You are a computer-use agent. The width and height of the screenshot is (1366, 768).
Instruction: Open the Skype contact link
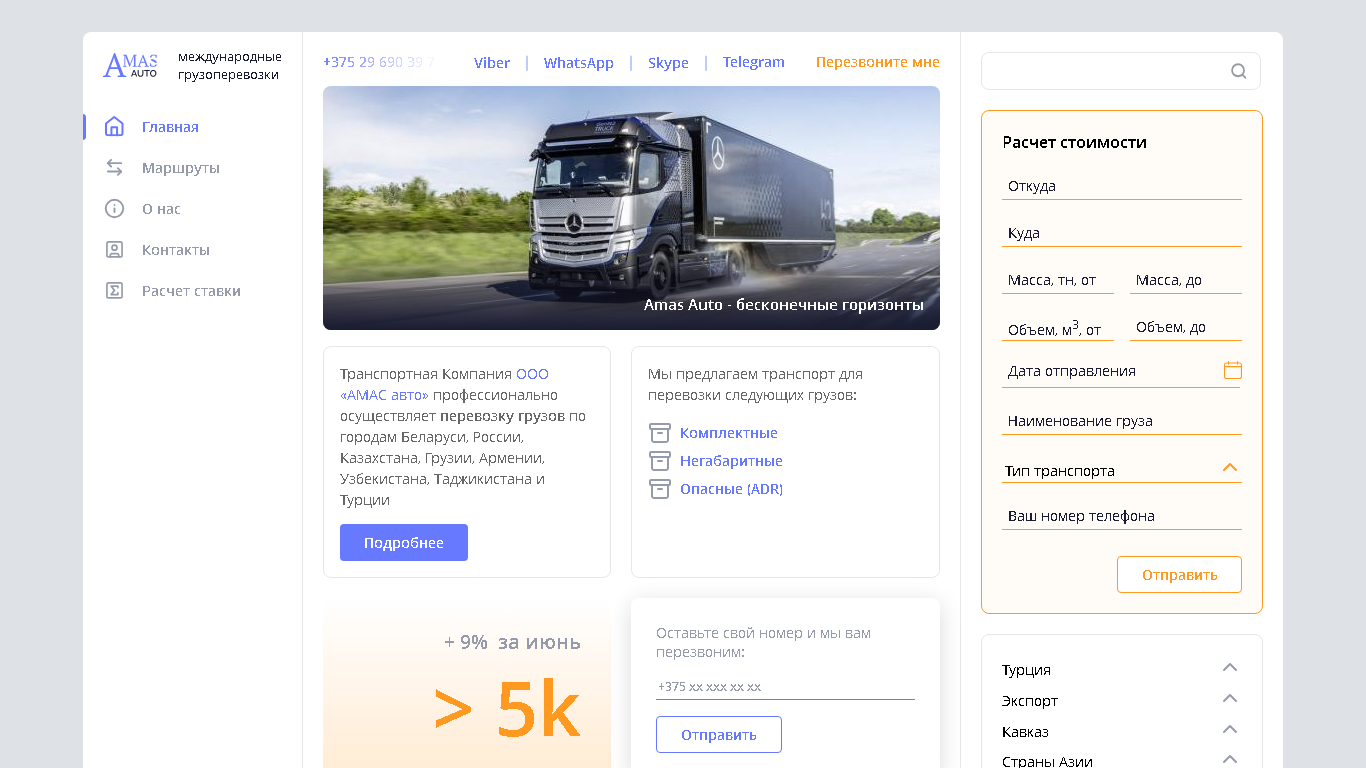click(x=668, y=62)
